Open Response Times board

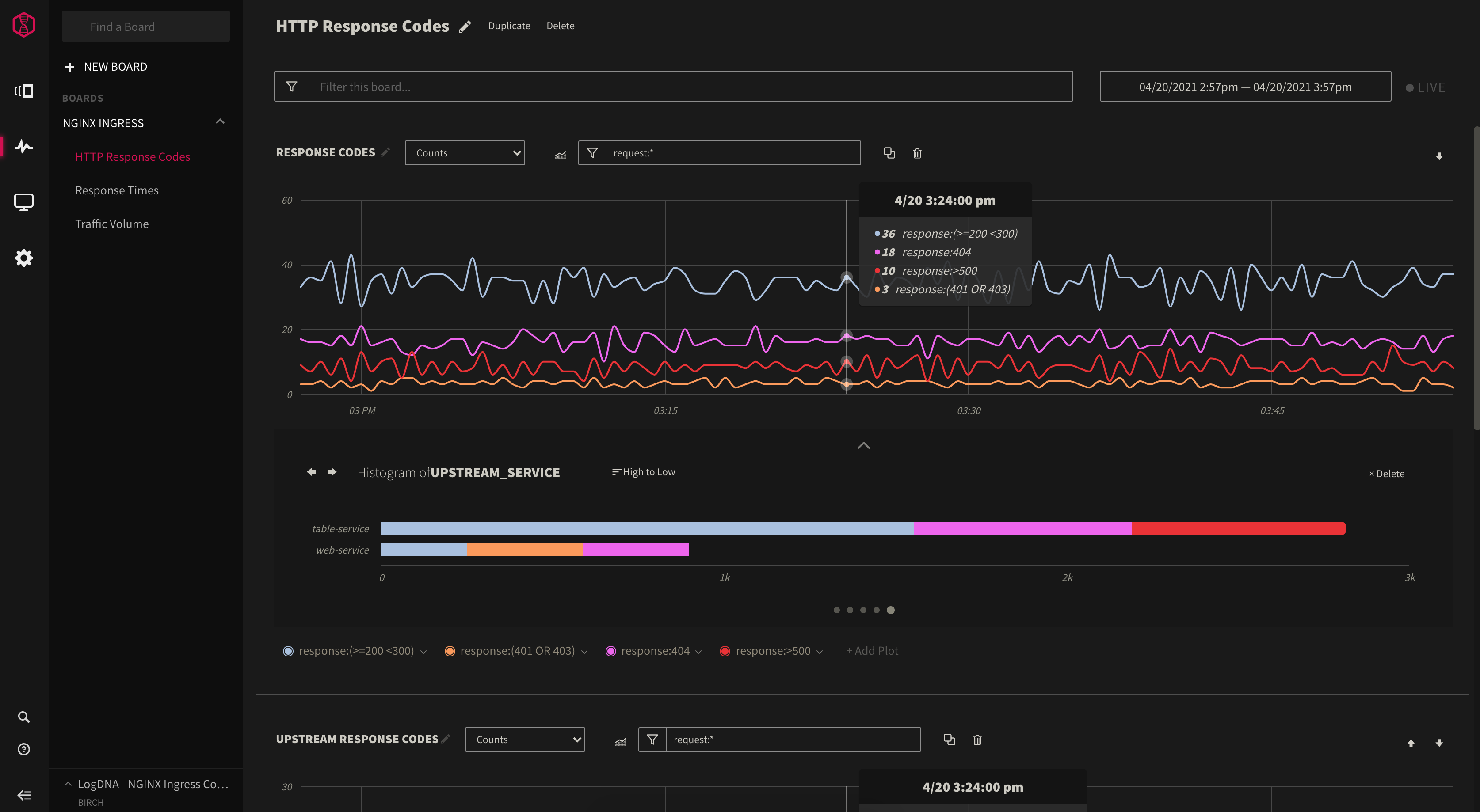tap(117, 190)
